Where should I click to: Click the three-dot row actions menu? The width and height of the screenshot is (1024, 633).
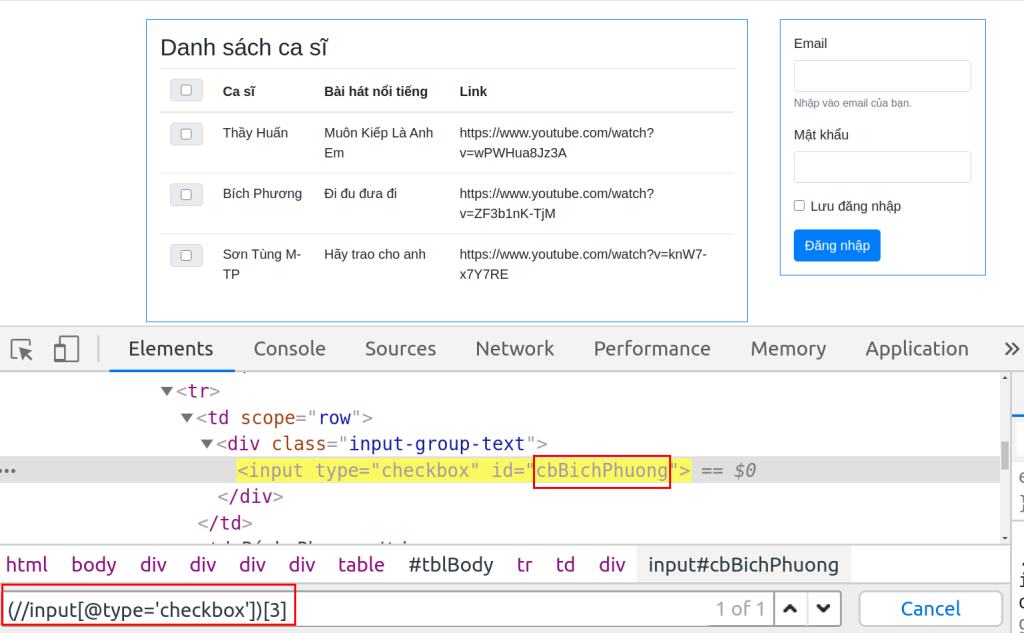(x=8, y=470)
